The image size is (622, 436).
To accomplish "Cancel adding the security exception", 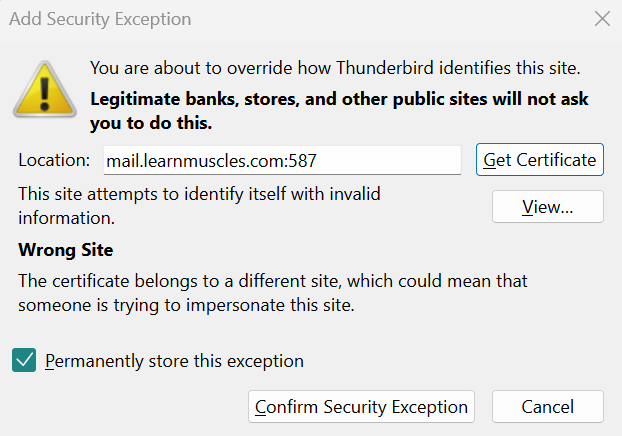I will (548, 406).
